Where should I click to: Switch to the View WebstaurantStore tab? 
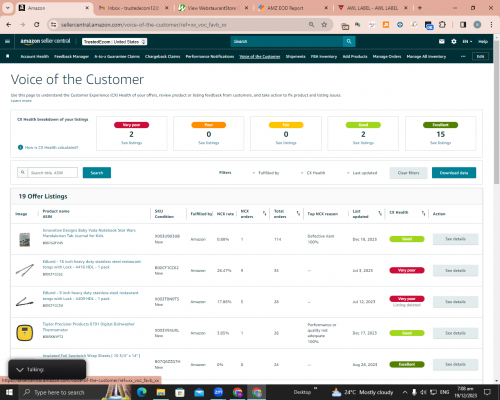(213, 8)
